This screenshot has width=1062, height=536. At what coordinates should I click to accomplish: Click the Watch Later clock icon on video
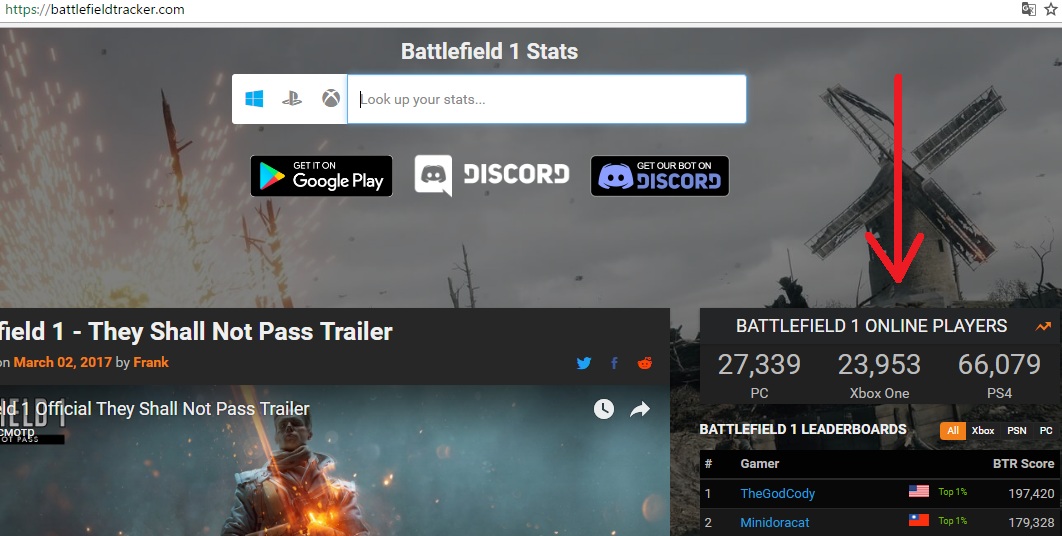[603, 409]
